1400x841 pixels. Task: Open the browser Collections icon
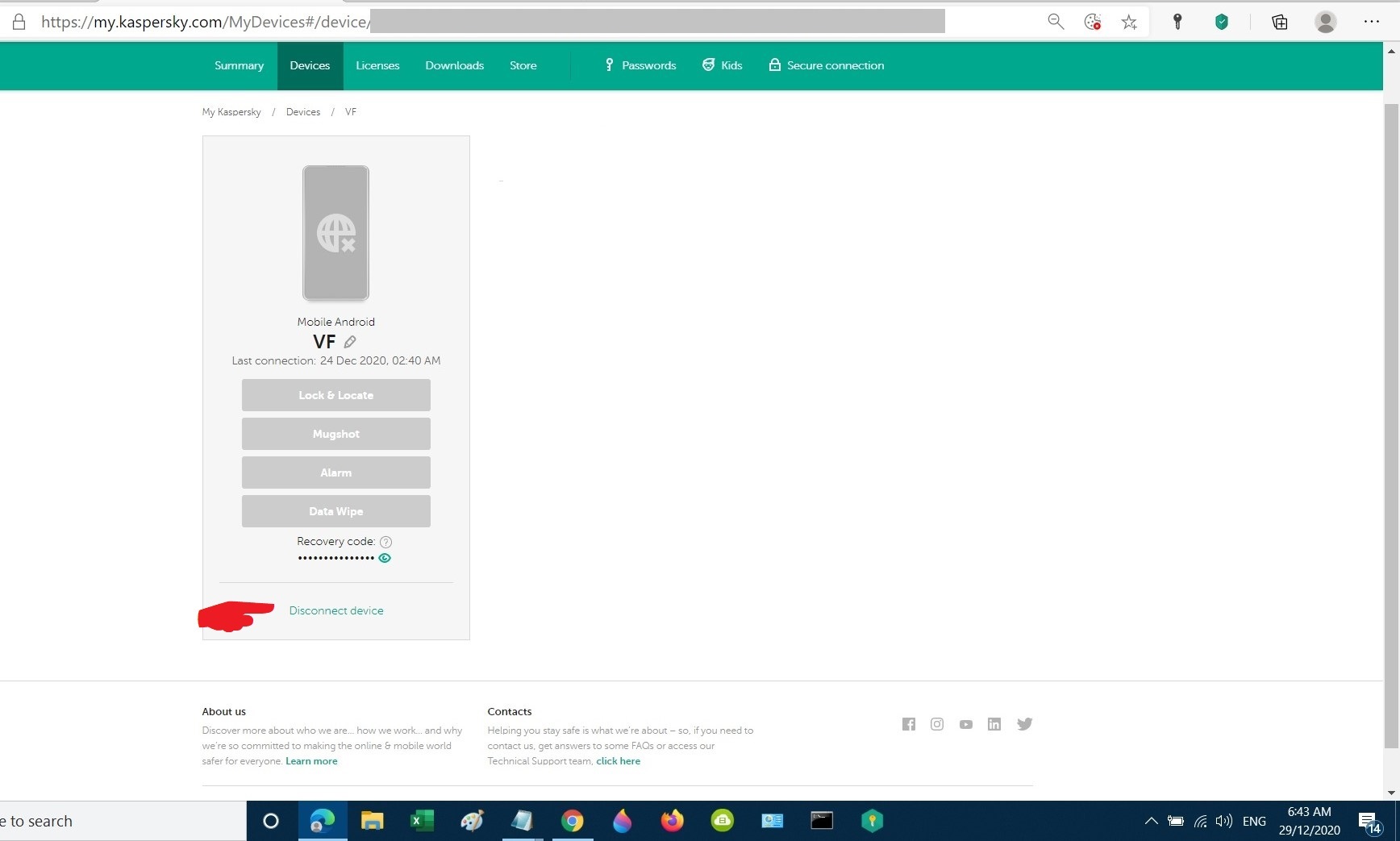click(x=1280, y=22)
